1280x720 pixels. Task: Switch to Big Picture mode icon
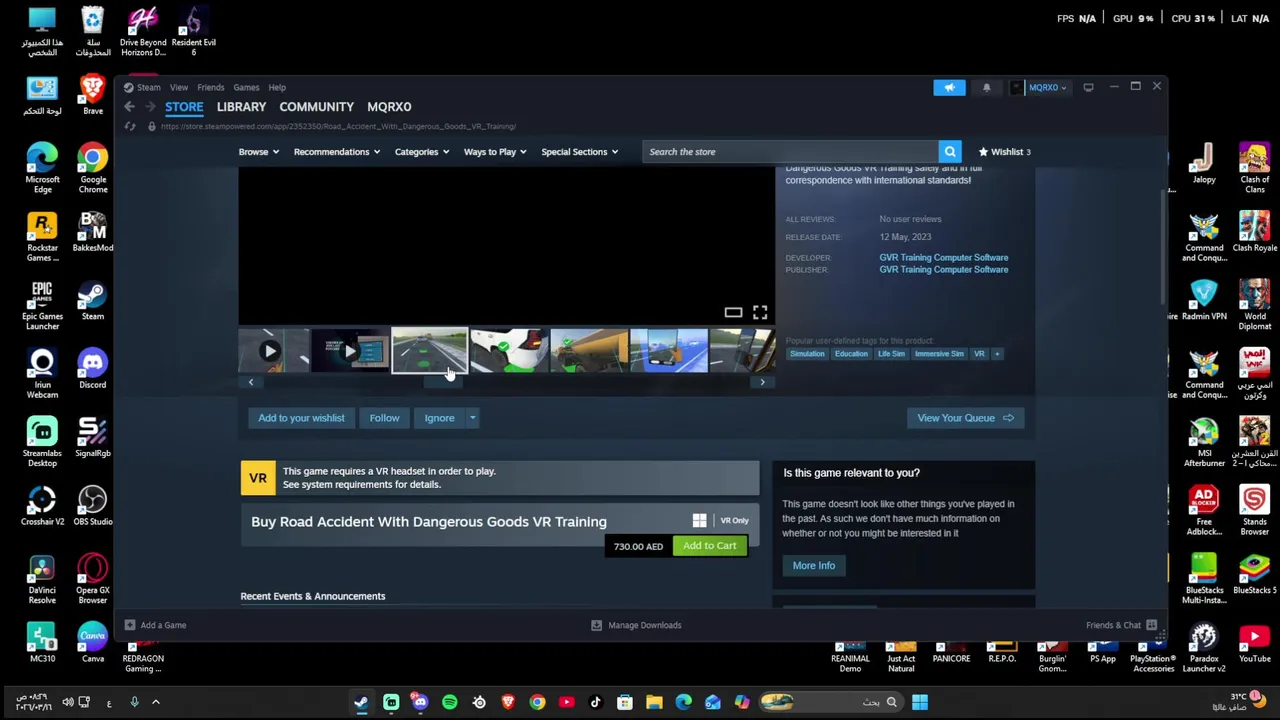point(1088,87)
